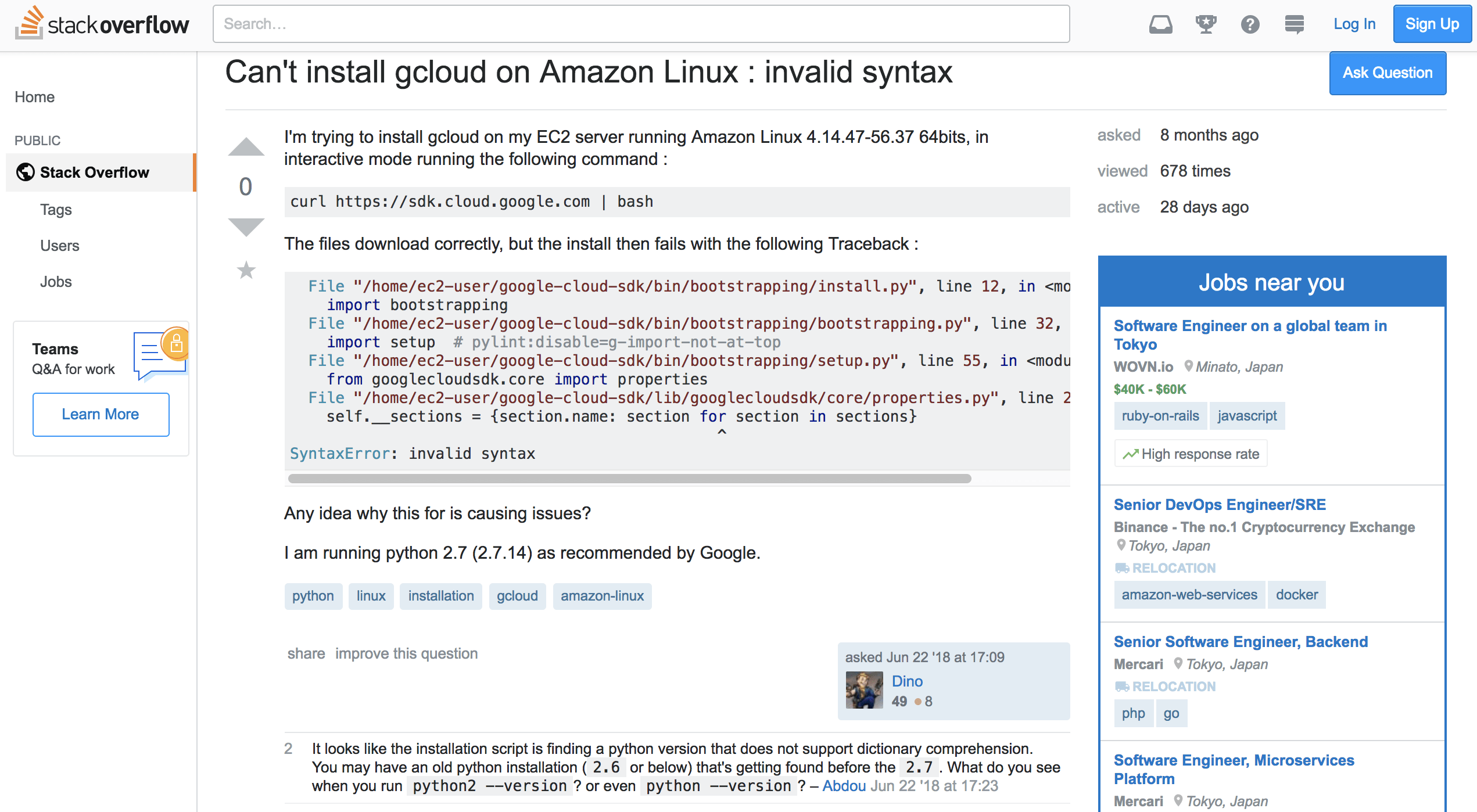The image size is (1477, 812).
Task: Open the achievements trophy icon
Action: (1206, 24)
